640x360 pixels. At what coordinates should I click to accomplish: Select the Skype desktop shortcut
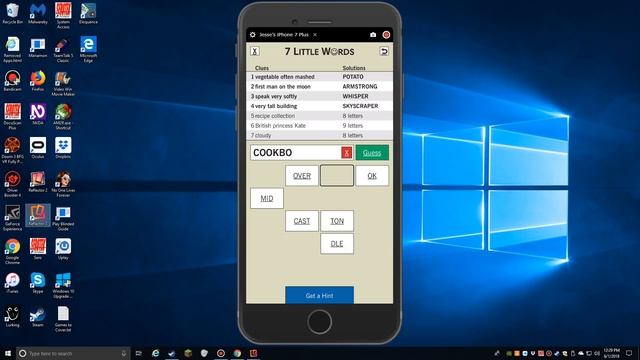pos(38,283)
